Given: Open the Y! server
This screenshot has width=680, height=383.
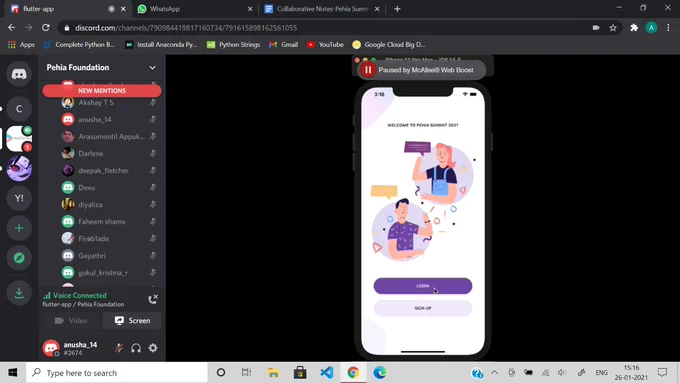Looking at the screenshot, I should tap(19, 198).
